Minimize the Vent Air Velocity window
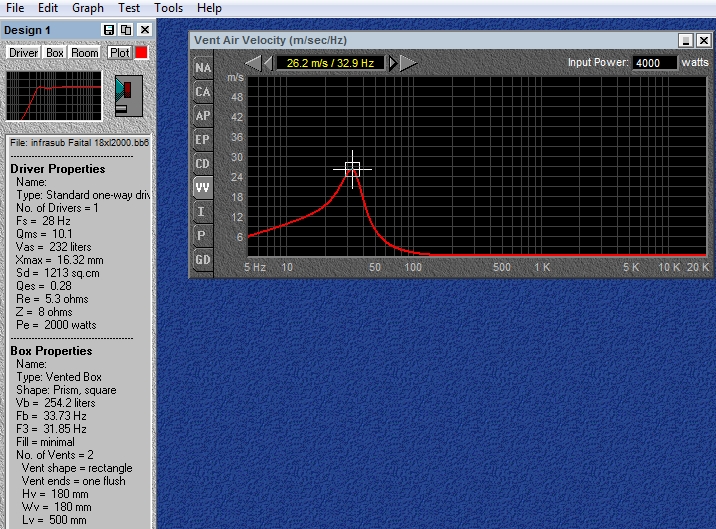Screen dimensions: 716x529 click(x=686, y=40)
